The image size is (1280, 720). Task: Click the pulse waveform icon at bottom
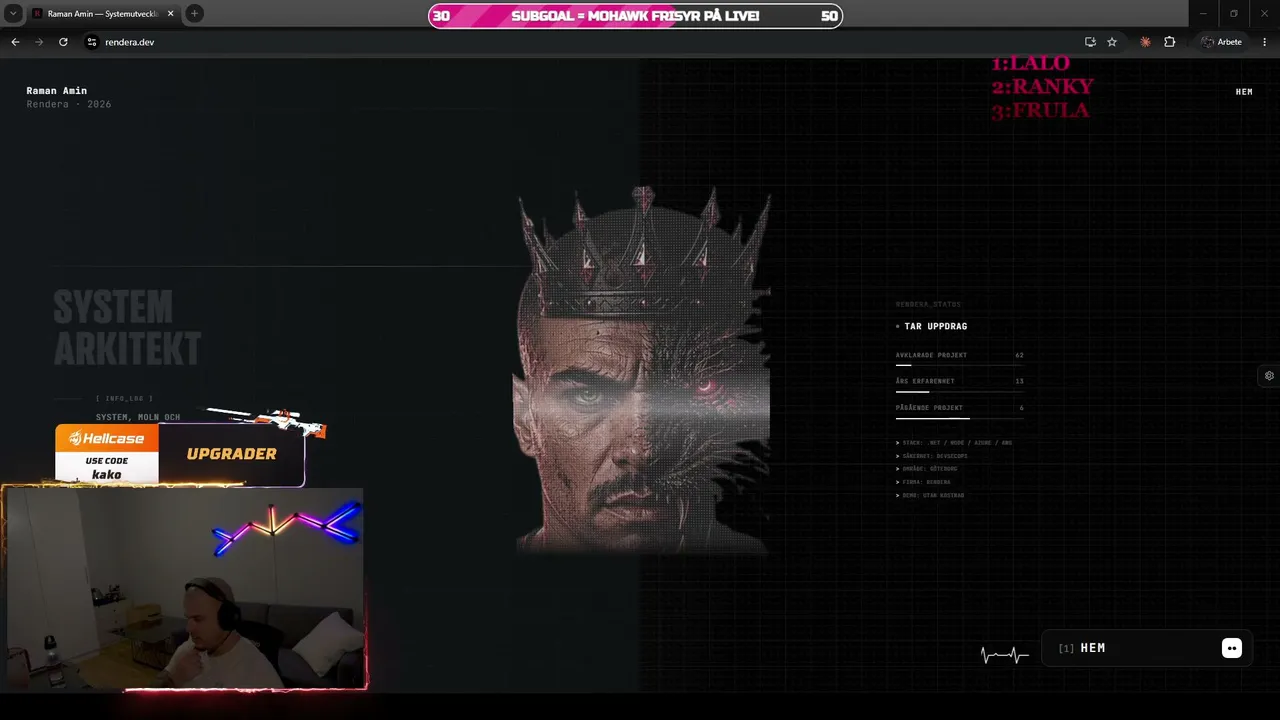coord(1005,655)
